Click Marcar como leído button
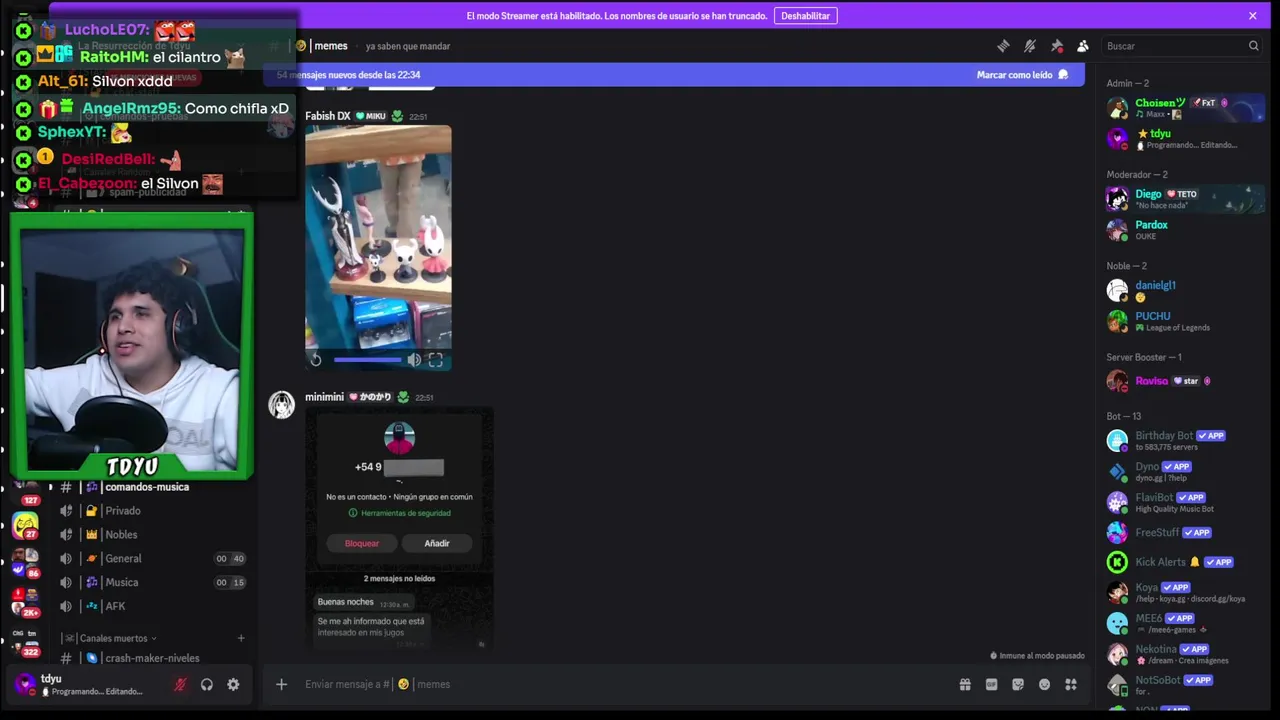This screenshot has height=720, width=1280. point(1023,75)
